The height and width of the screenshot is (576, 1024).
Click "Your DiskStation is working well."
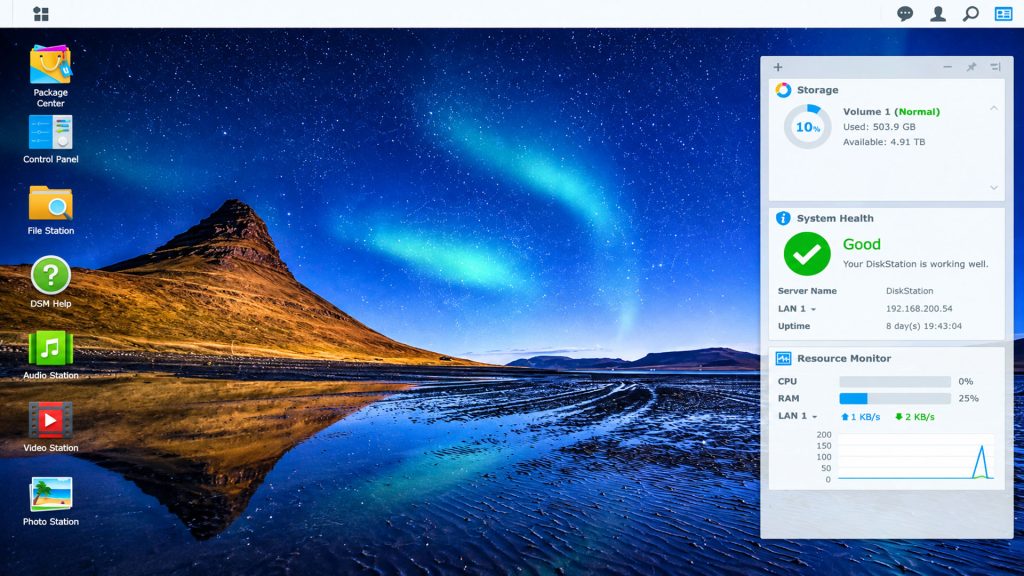[x=915, y=264]
